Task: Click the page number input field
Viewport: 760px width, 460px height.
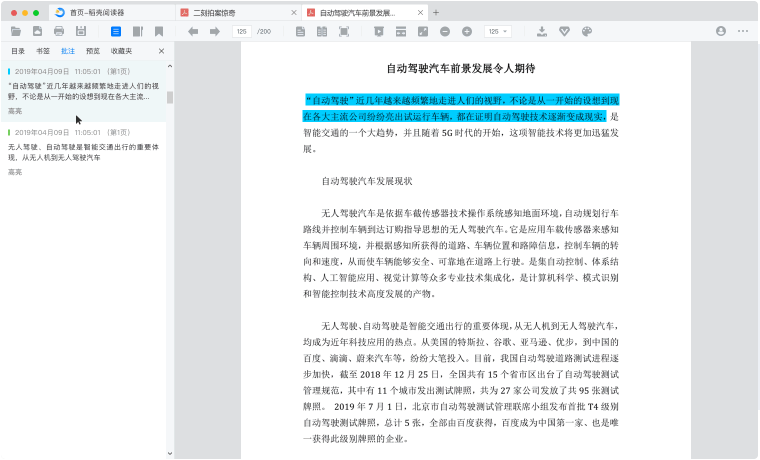Action: click(x=242, y=32)
